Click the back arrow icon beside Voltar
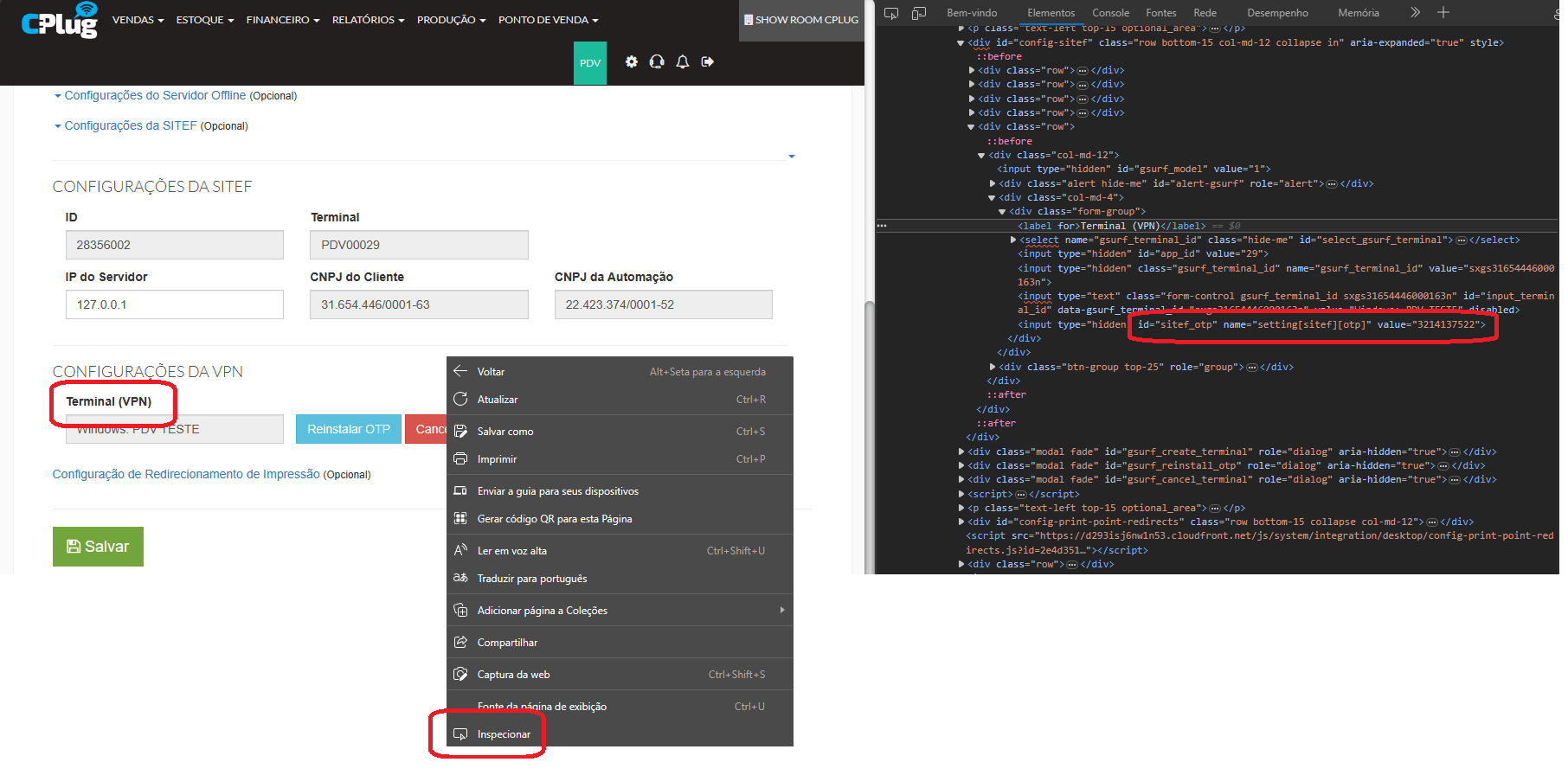The width and height of the screenshot is (1568, 775). tap(460, 371)
